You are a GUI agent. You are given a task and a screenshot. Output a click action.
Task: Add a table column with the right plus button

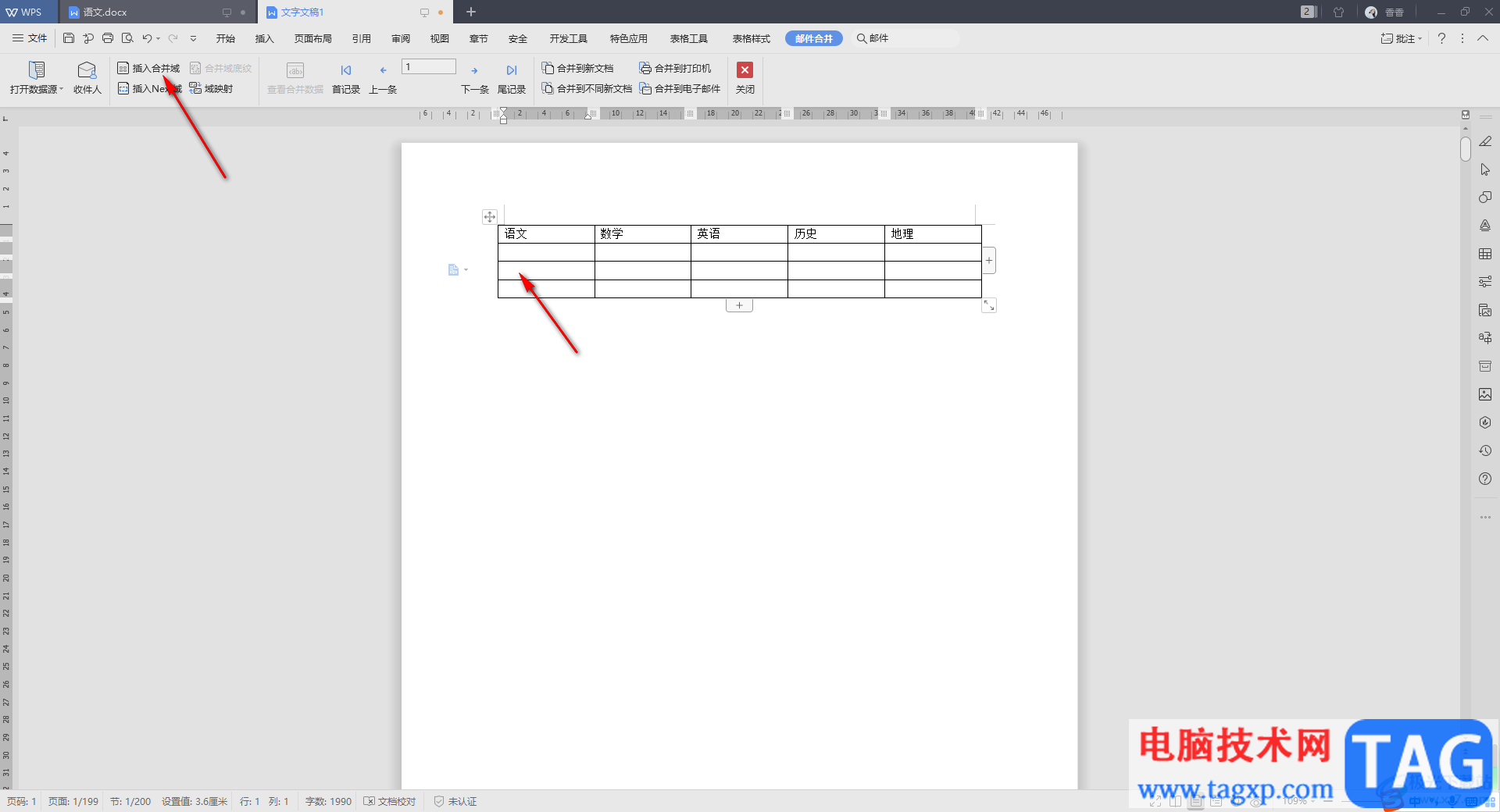click(x=989, y=261)
